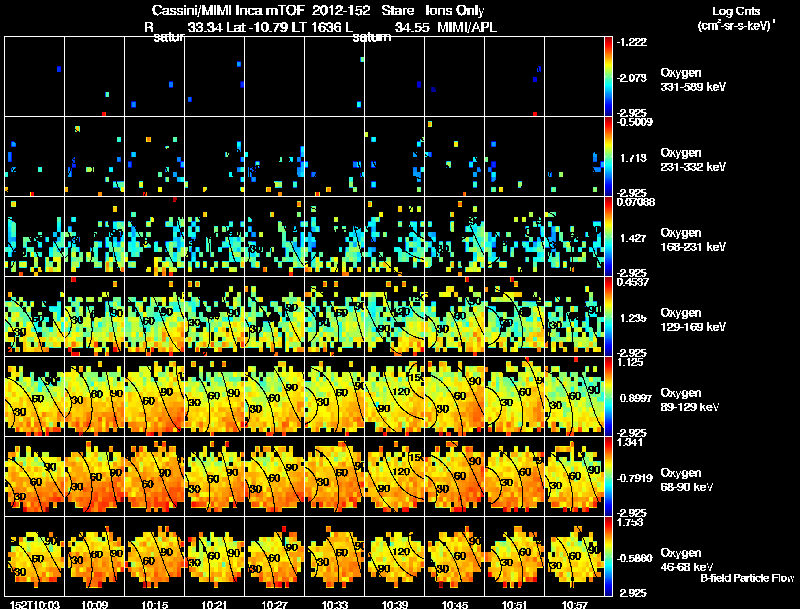Click the bottom-row color scale bar
The image size is (800, 609).
tap(608, 556)
